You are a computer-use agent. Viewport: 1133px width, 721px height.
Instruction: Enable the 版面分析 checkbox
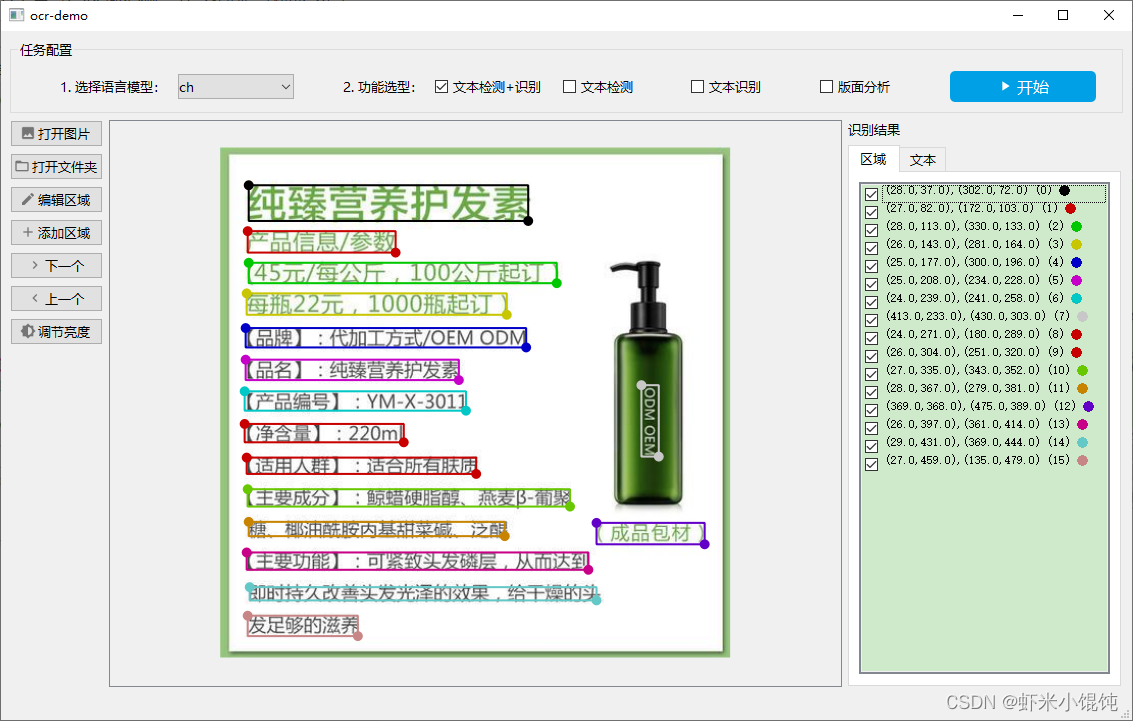pos(826,86)
